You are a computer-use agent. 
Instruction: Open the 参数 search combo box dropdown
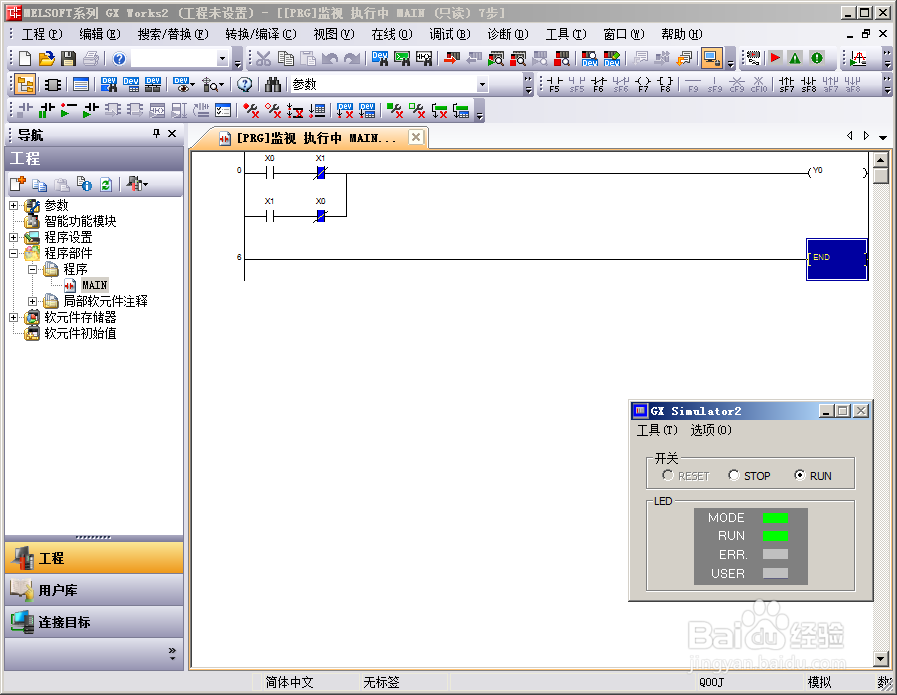[x=482, y=85]
